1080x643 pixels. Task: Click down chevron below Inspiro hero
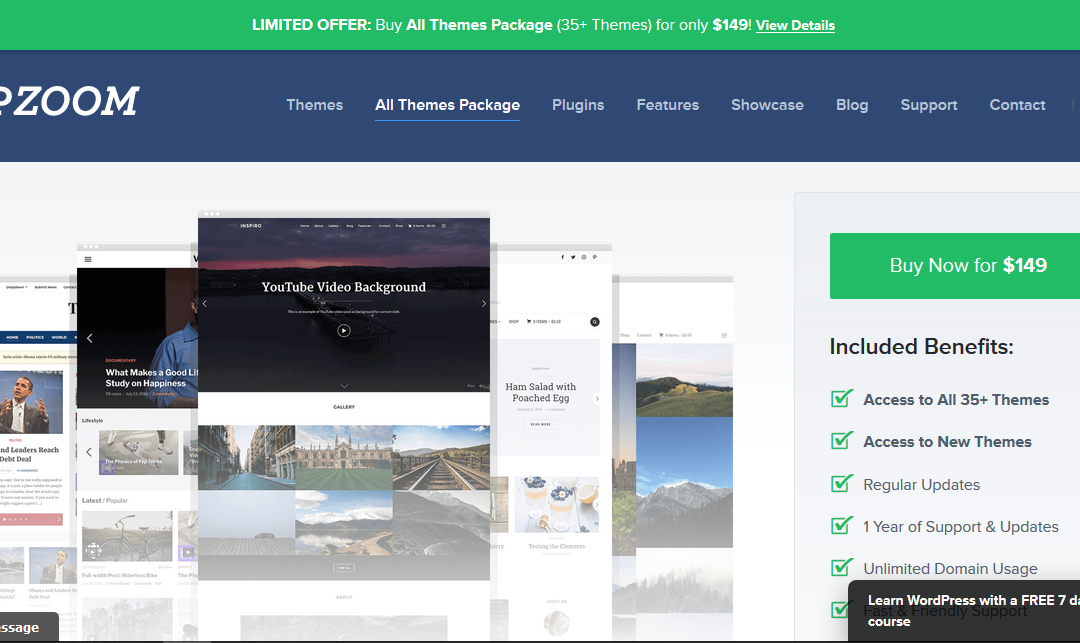point(344,386)
